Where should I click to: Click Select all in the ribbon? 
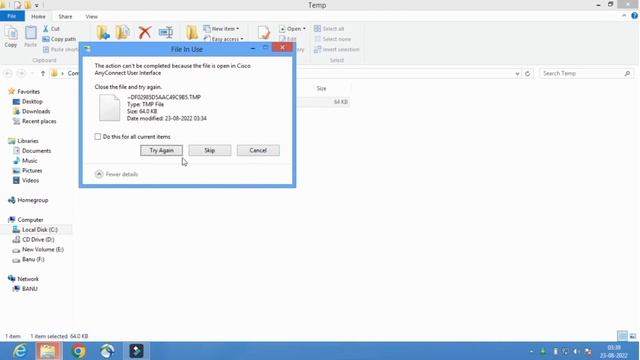point(329,29)
